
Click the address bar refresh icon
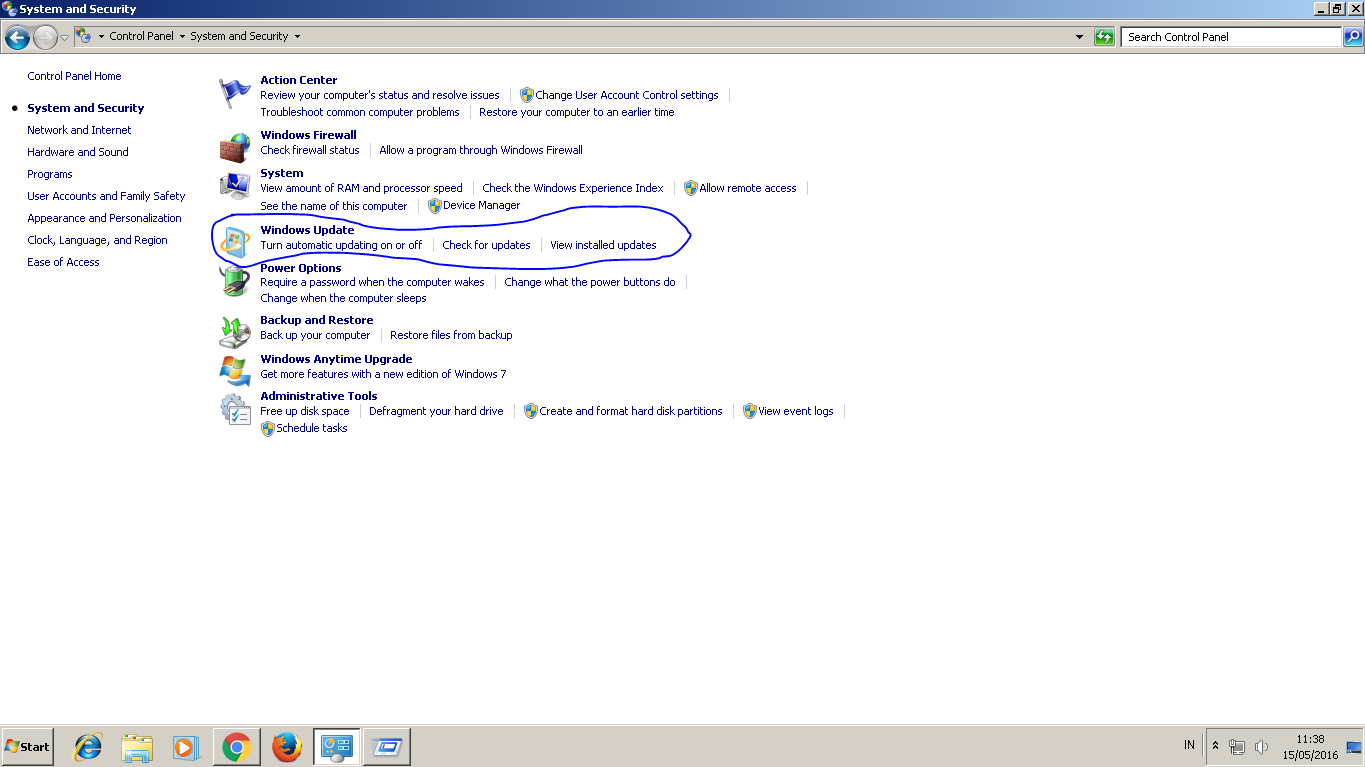point(1104,37)
